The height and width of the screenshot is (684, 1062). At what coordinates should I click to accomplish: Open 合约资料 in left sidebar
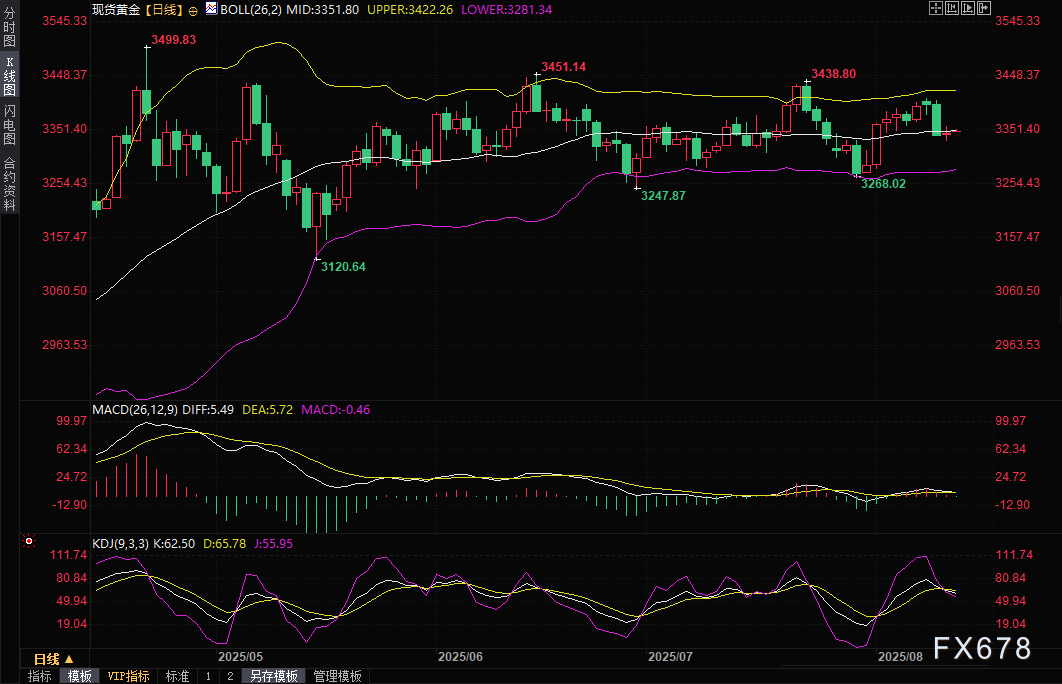tap(10, 183)
